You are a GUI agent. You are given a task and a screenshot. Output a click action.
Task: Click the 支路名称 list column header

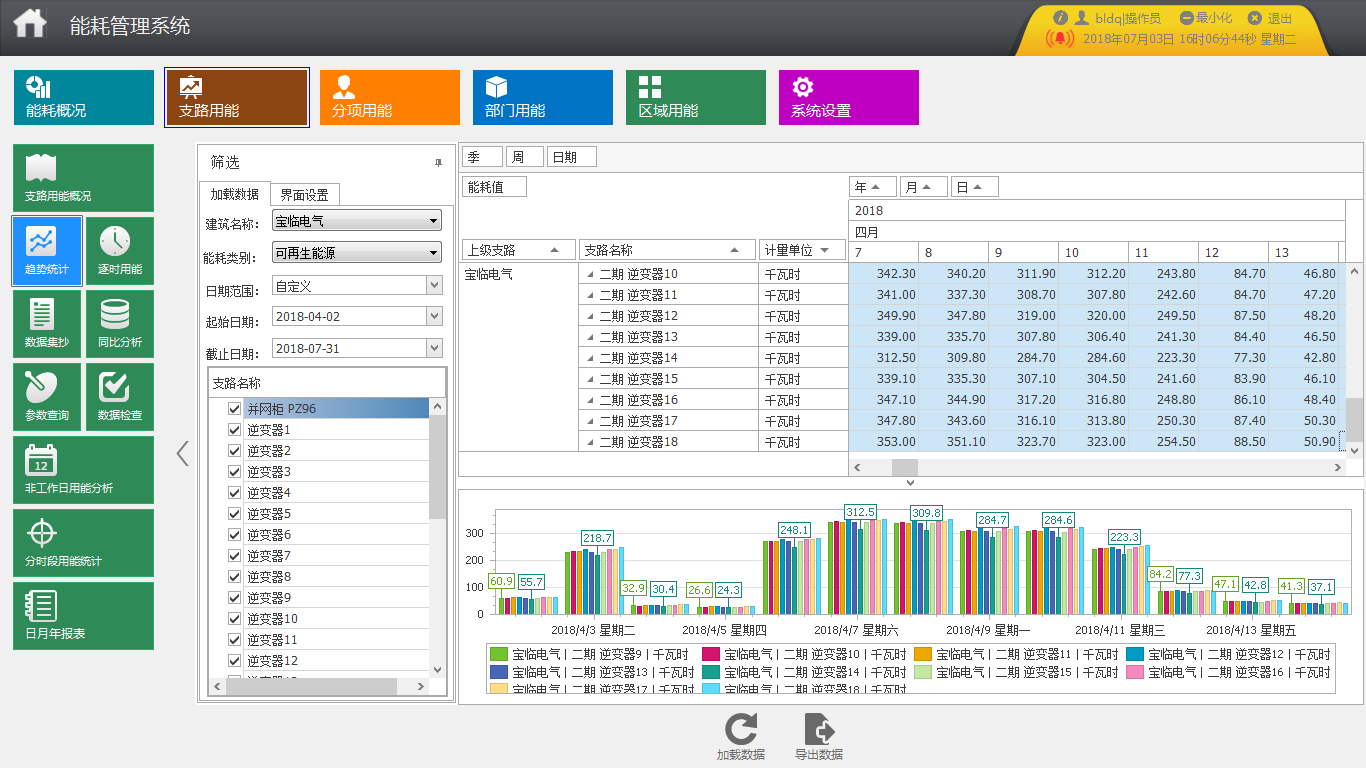tap(327, 383)
